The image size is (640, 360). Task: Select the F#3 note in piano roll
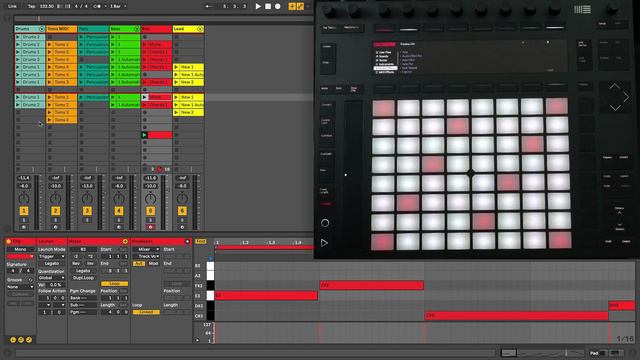point(371,285)
